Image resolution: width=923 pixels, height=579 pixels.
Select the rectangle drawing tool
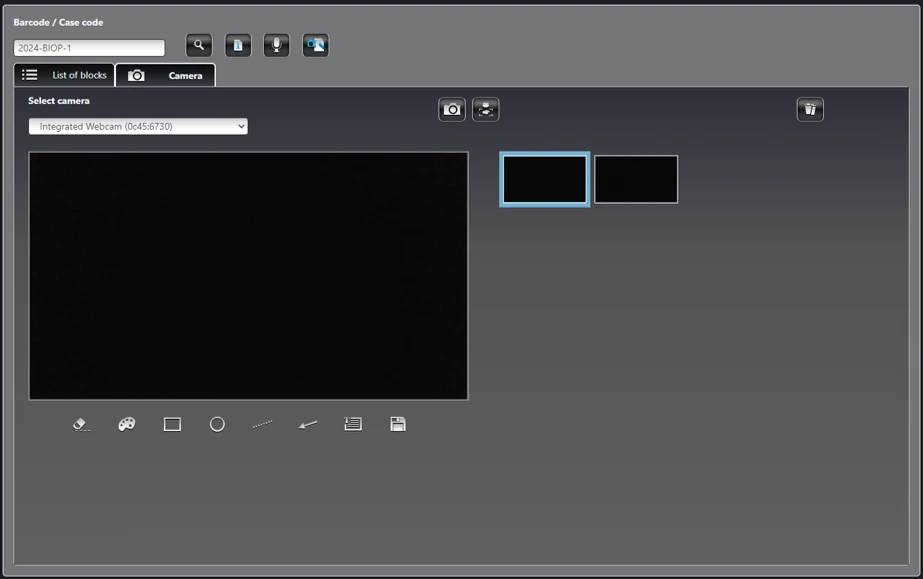click(172, 424)
